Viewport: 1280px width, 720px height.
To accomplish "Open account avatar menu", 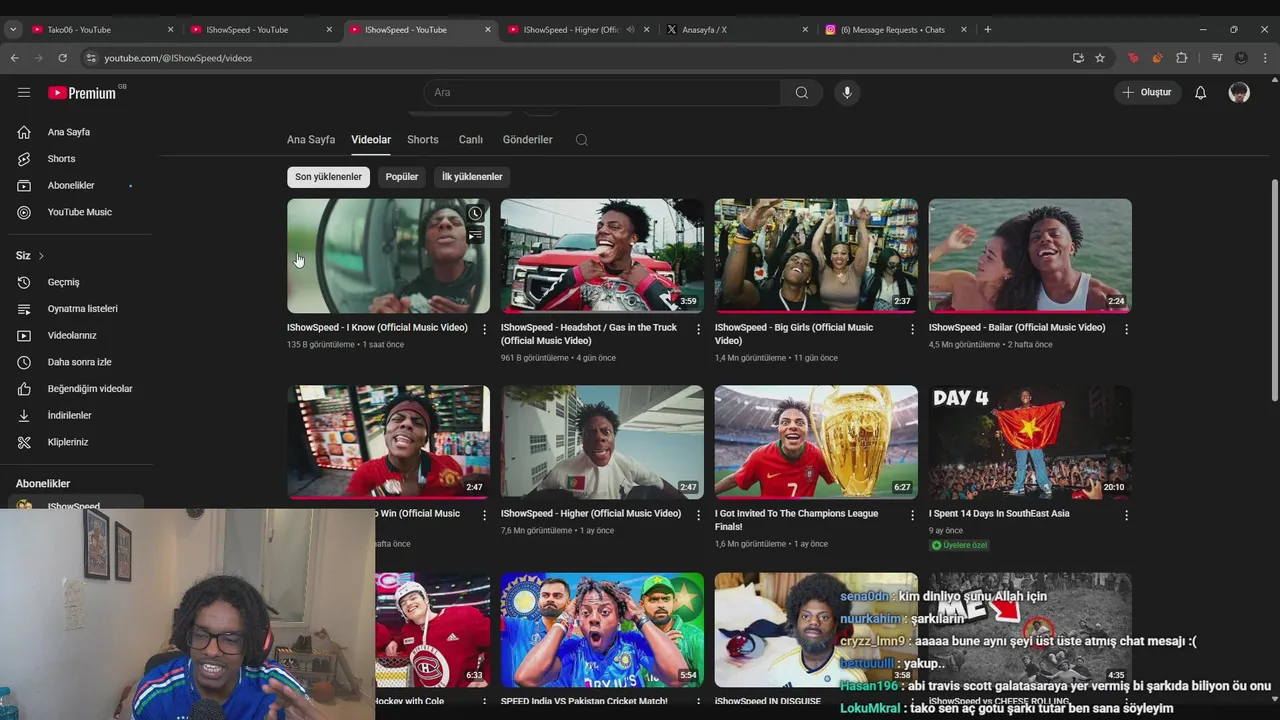I will (x=1239, y=93).
